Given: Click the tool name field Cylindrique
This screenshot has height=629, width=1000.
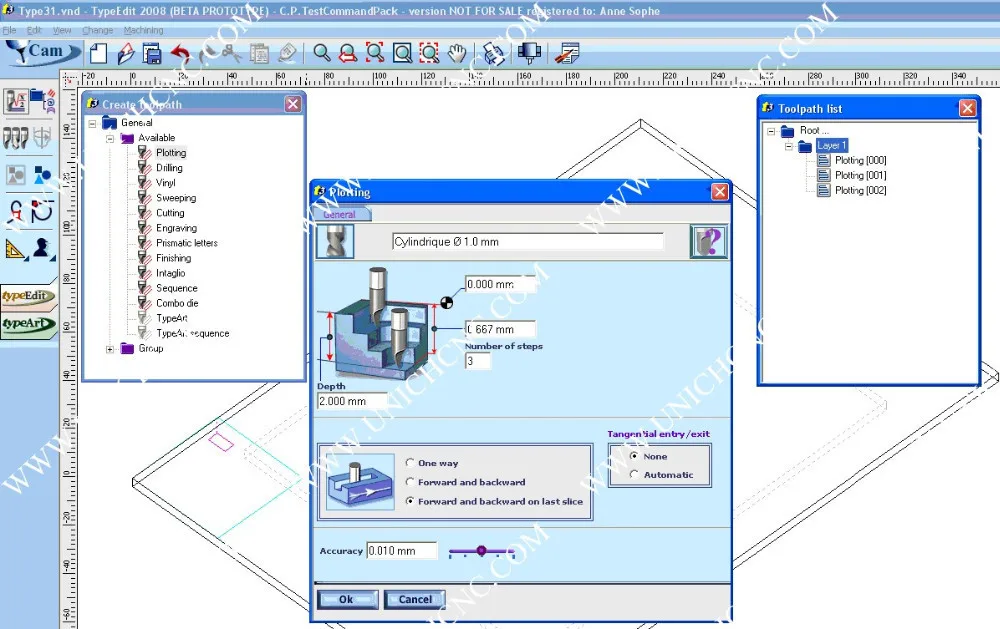Looking at the screenshot, I should pos(527,242).
